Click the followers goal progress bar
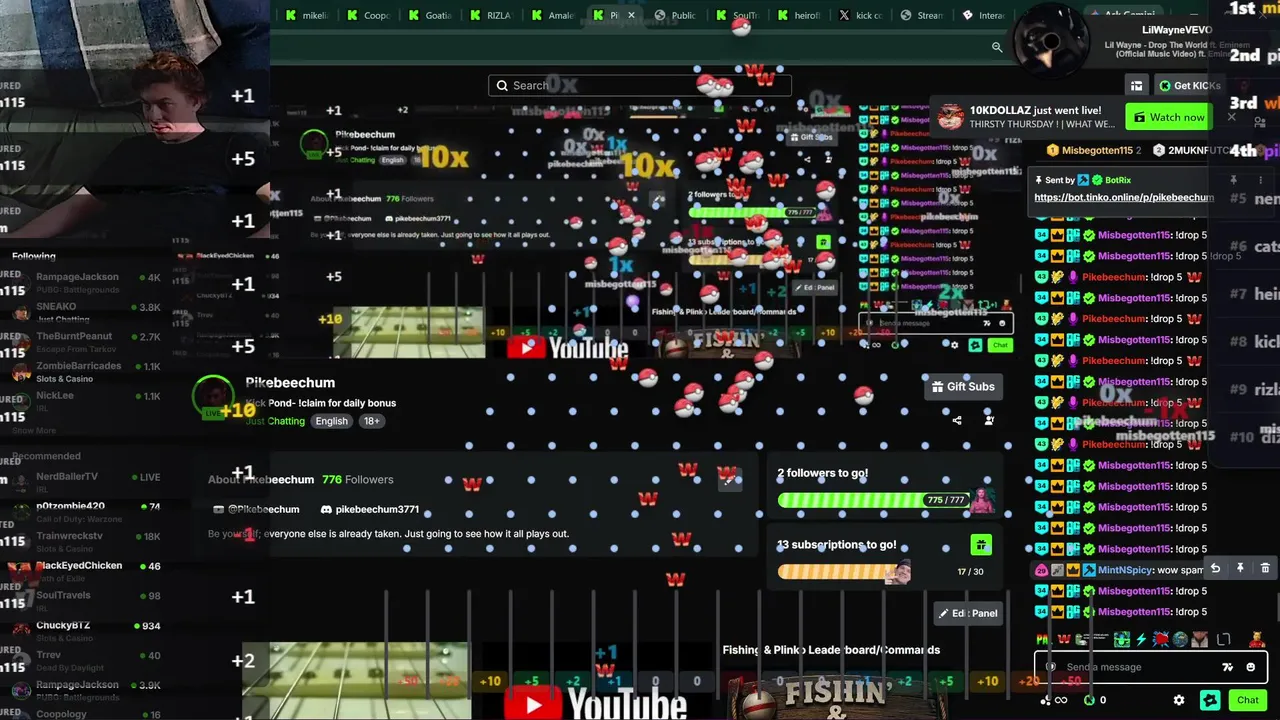Viewport: 1280px width, 720px height. click(x=873, y=499)
